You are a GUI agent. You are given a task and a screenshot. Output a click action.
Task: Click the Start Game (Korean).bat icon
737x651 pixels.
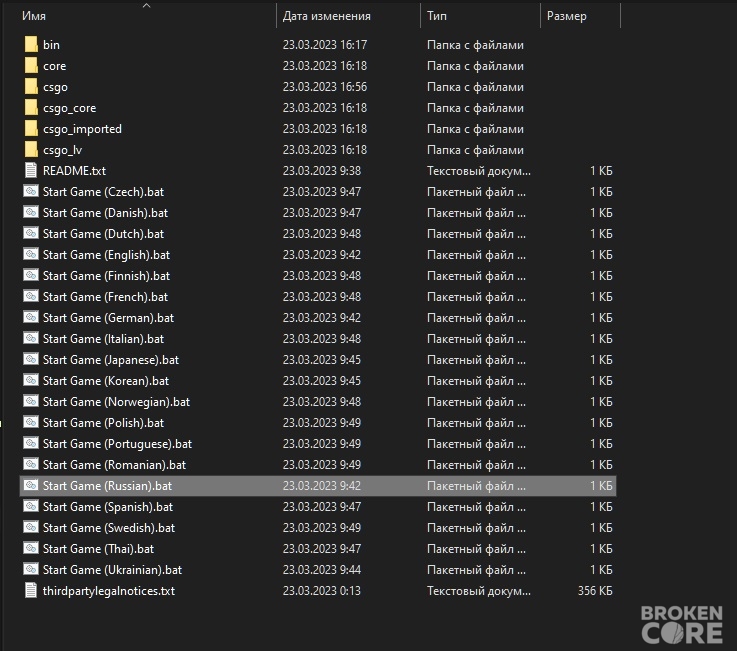(x=31, y=381)
